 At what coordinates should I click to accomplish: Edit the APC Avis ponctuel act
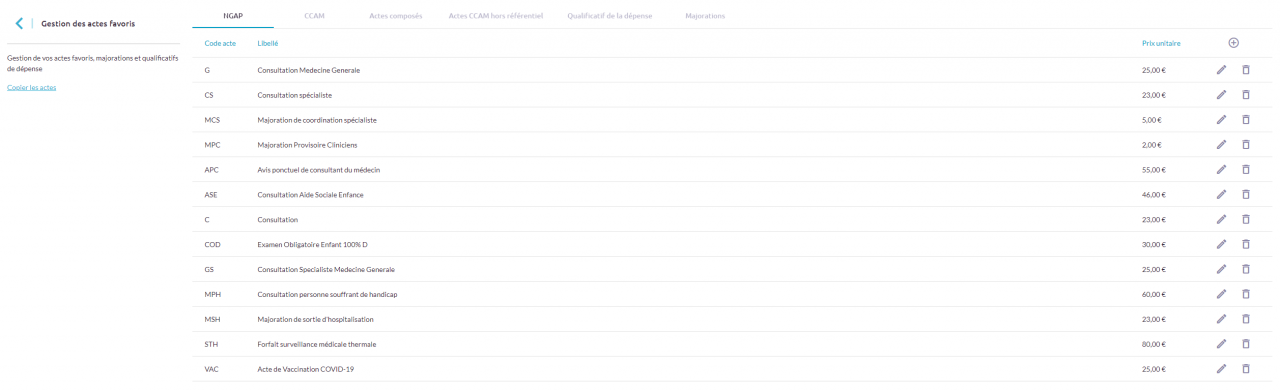pos(1221,170)
